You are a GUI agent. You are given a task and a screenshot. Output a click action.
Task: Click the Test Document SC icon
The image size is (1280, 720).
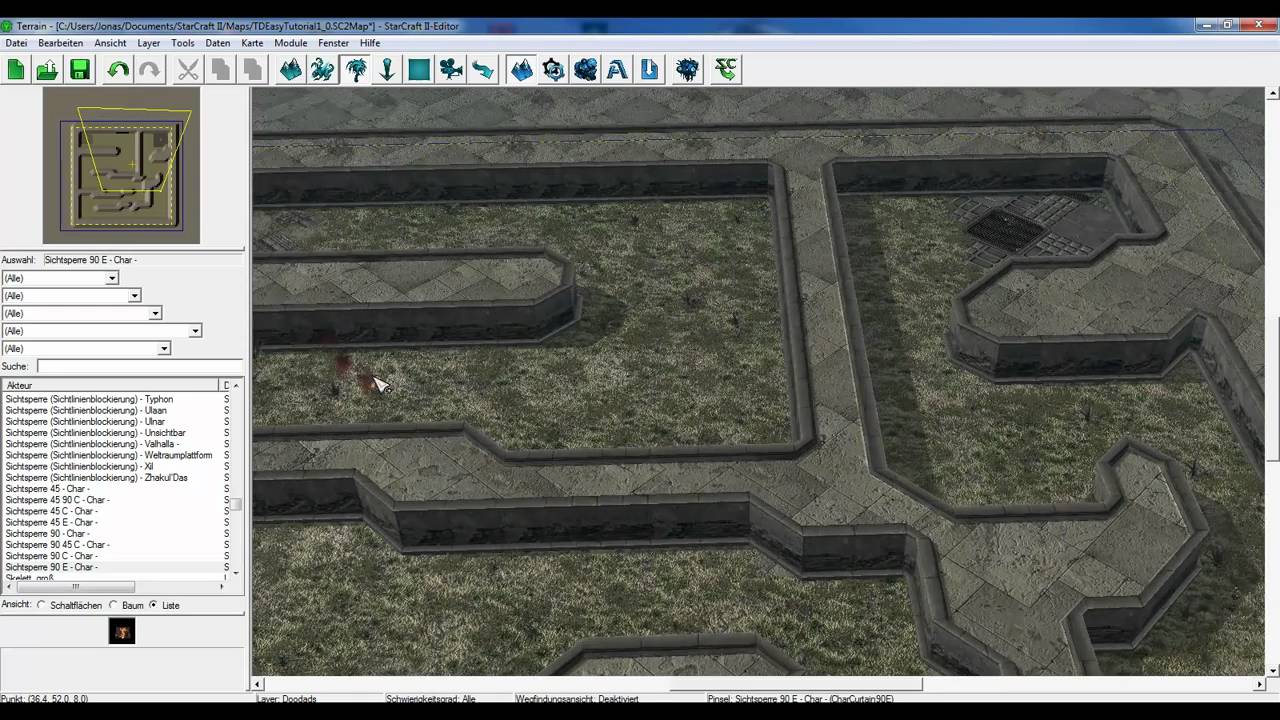point(725,69)
